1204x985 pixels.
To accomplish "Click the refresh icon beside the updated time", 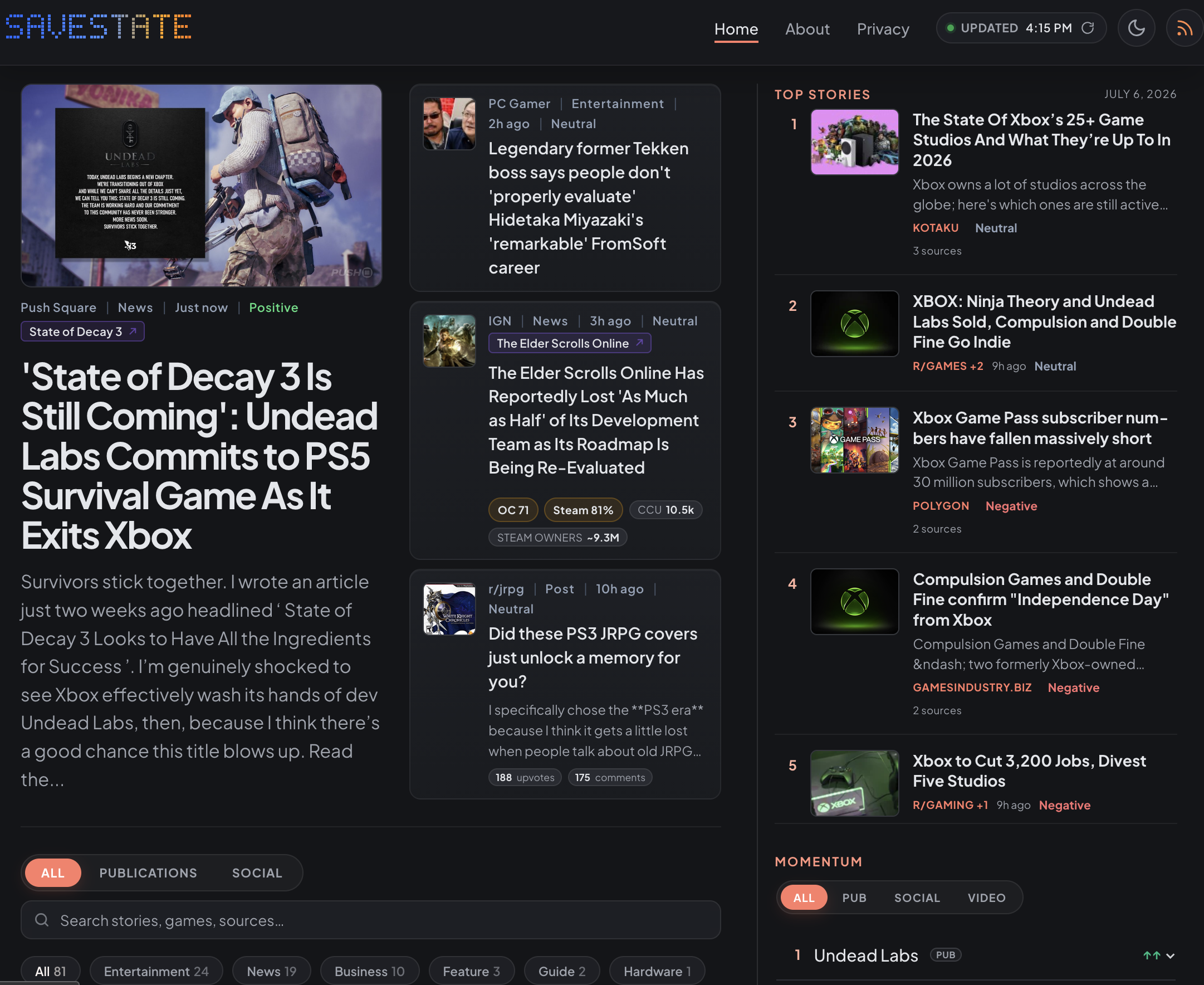I will (1087, 28).
